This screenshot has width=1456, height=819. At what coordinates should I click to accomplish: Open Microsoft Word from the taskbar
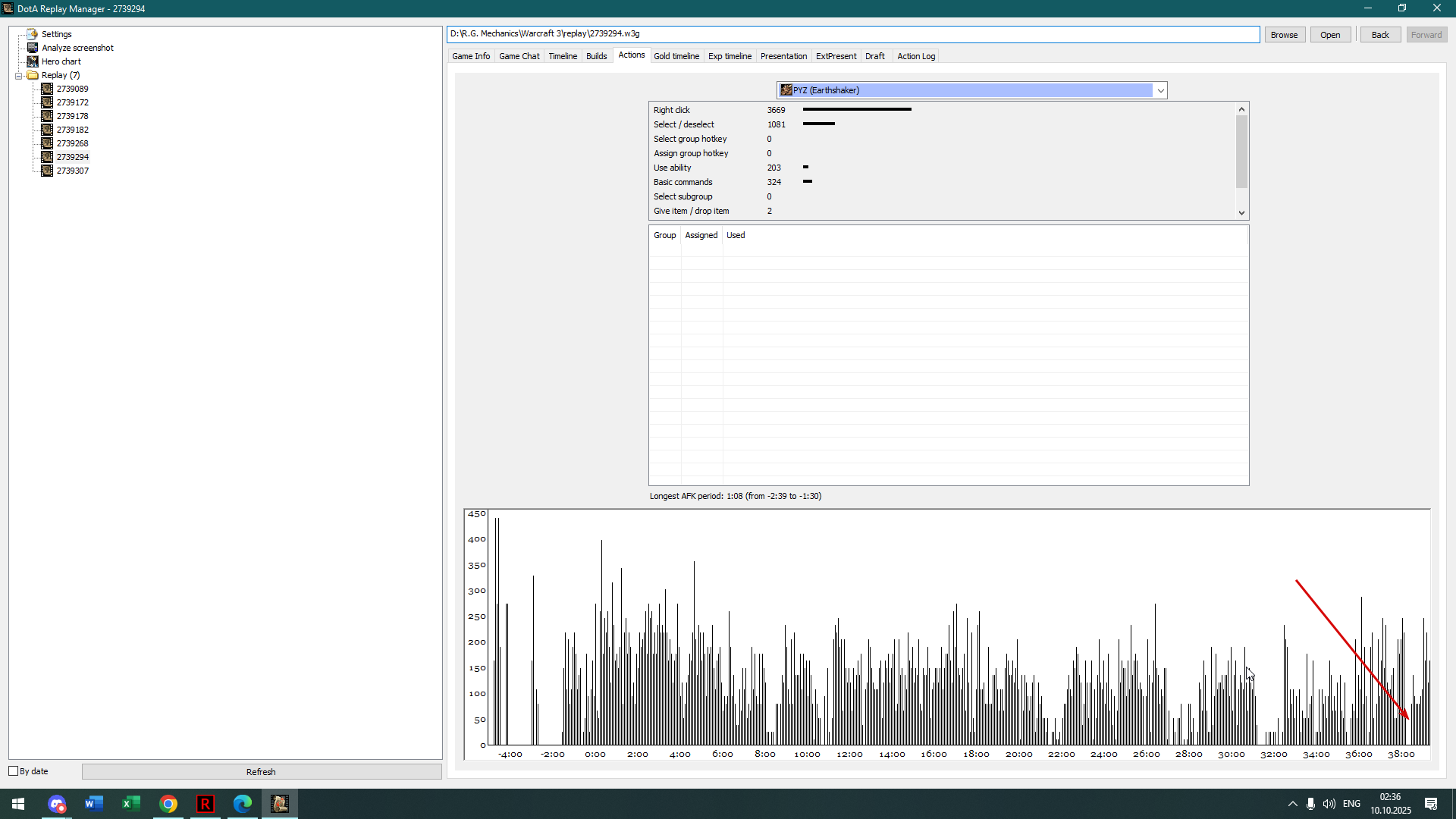pyautogui.click(x=94, y=804)
